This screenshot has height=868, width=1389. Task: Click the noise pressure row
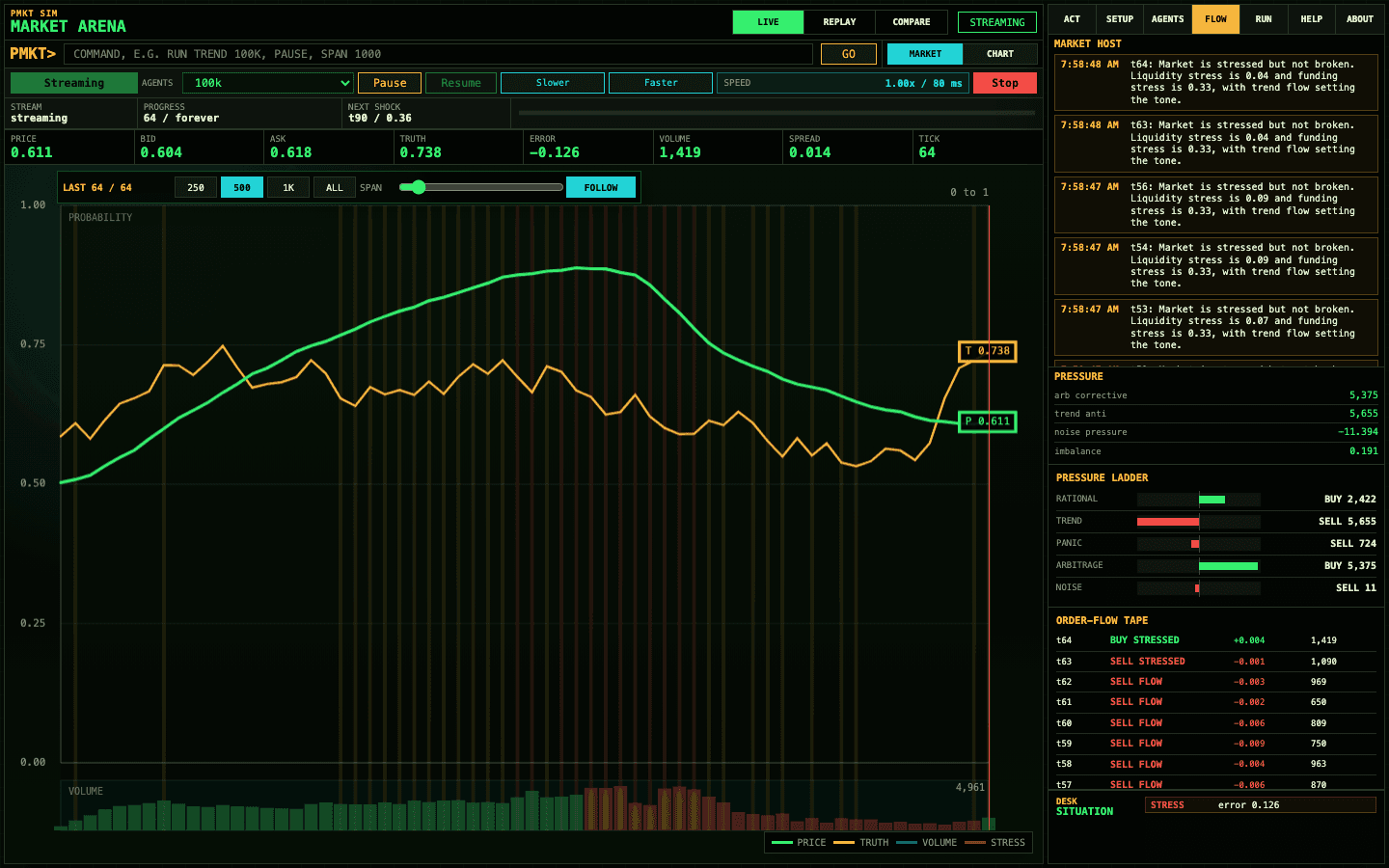tap(1216, 432)
